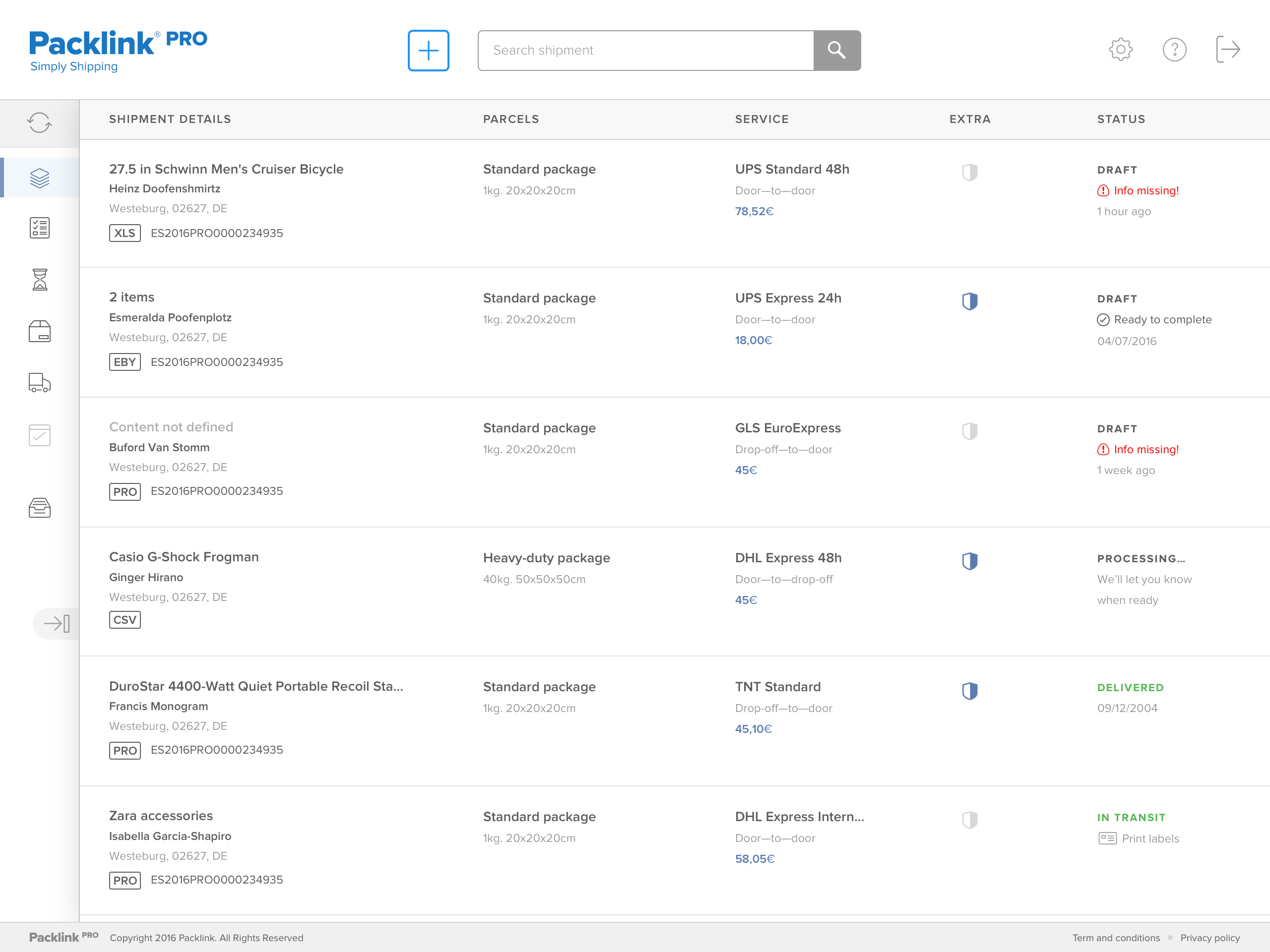
Task: Log out using the exit arrow icon
Action: (1227, 50)
